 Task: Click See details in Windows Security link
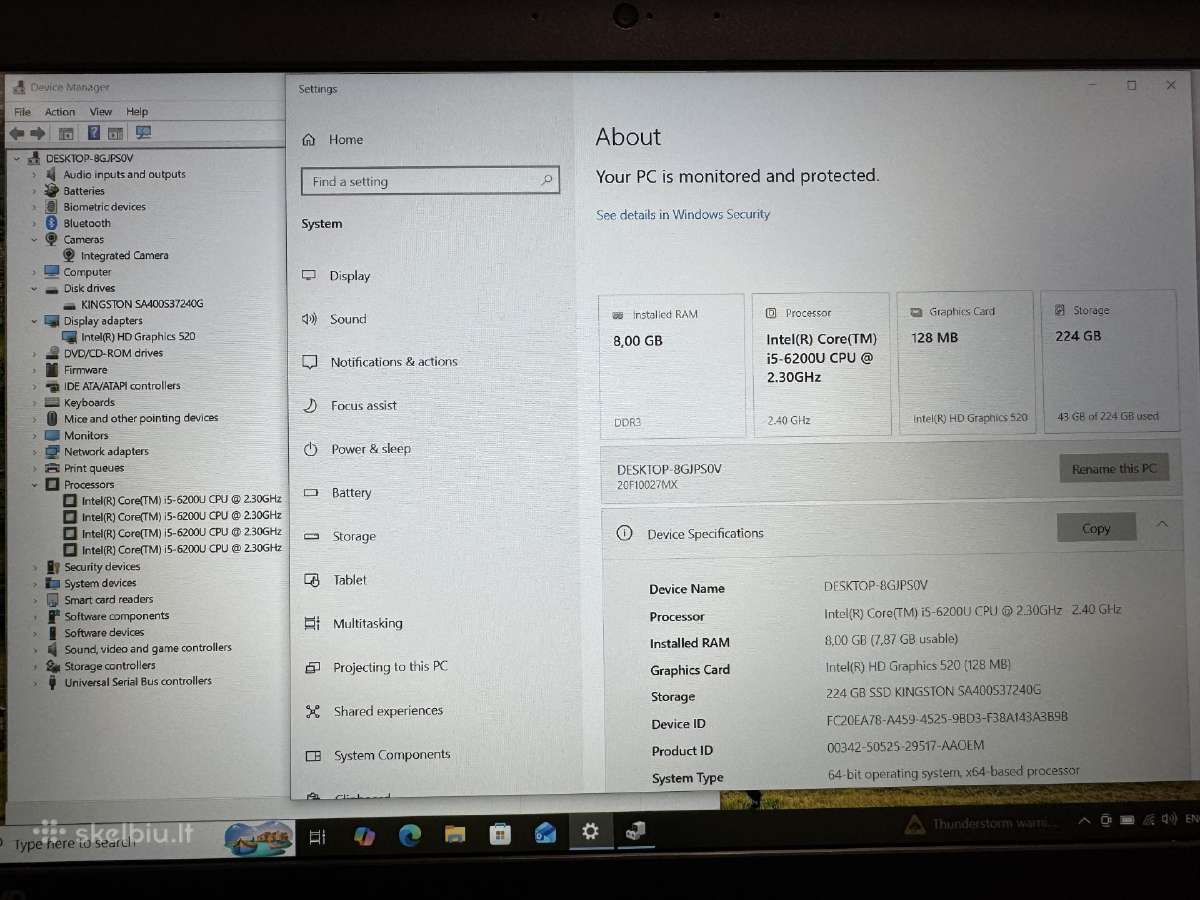pyautogui.click(x=683, y=214)
